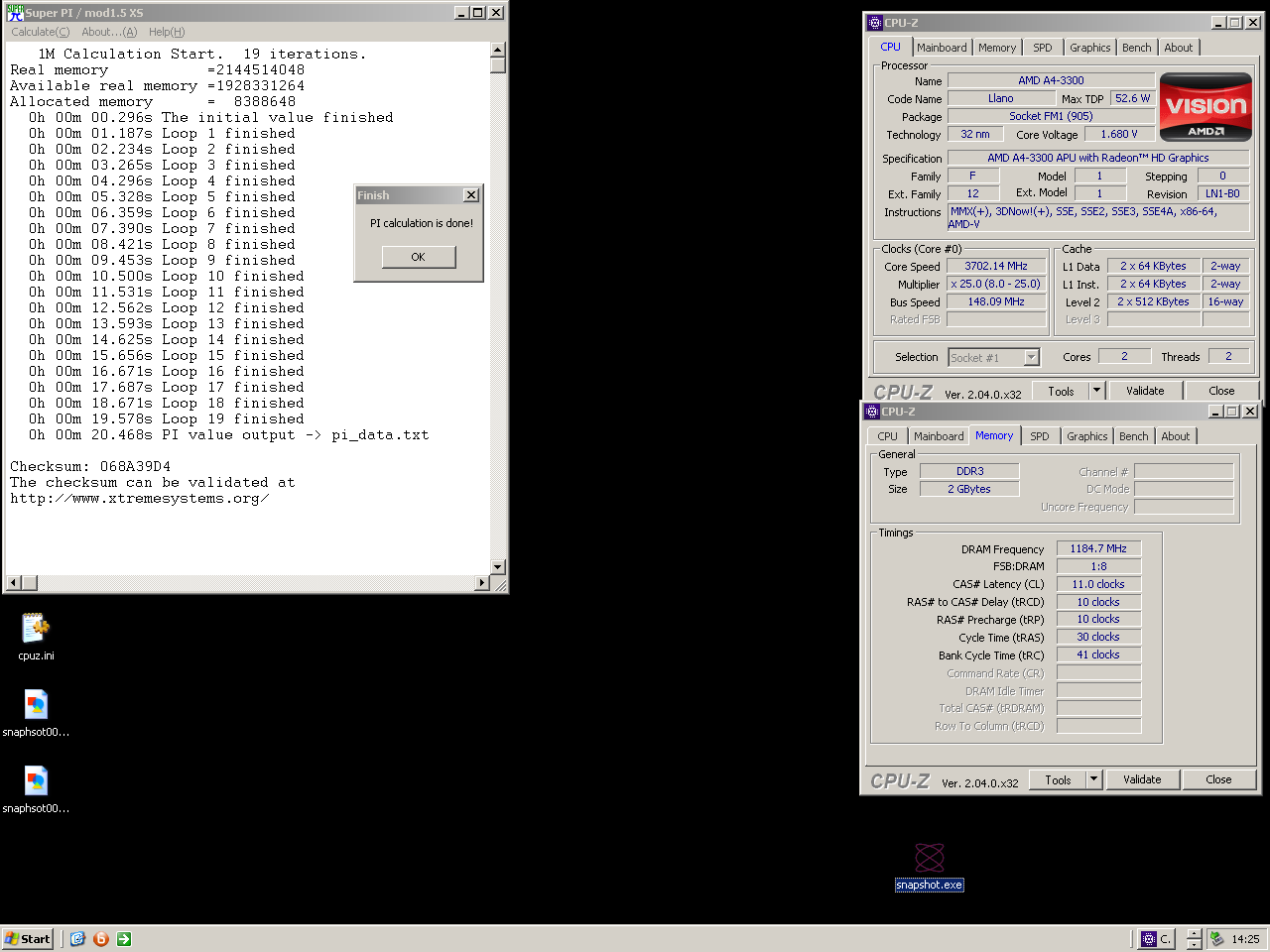The height and width of the screenshot is (952, 1270).
Task: Close the Finish dialog
Action: click(x=471, y=195)
